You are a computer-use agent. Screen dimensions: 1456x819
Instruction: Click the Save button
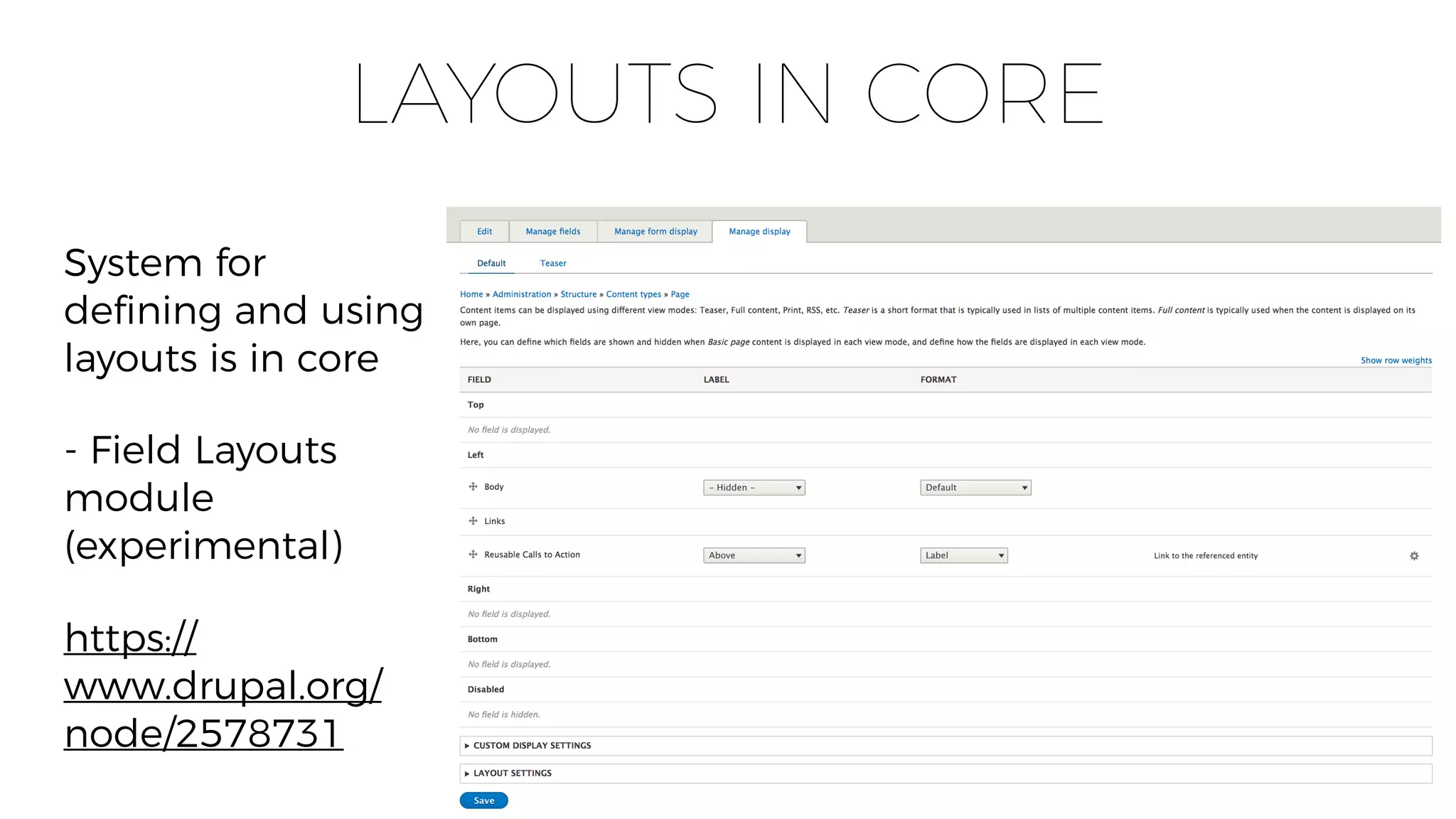point(483,801)
